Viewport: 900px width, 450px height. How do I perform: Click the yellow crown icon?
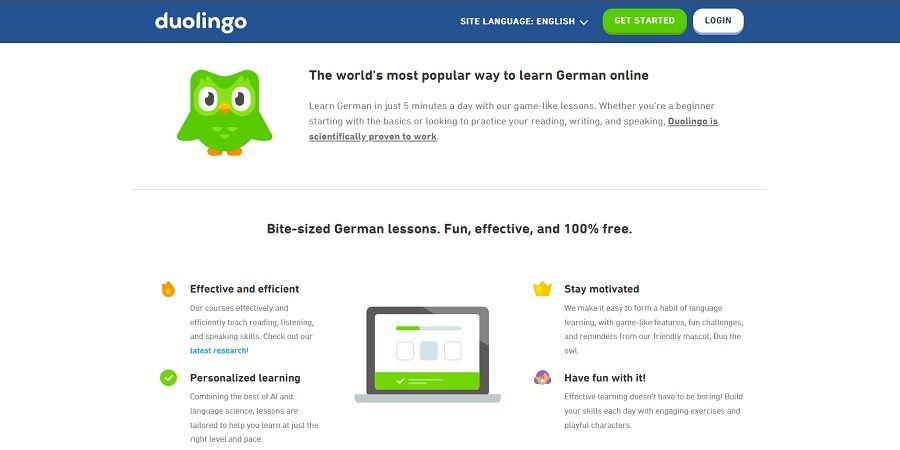(542, 289)
